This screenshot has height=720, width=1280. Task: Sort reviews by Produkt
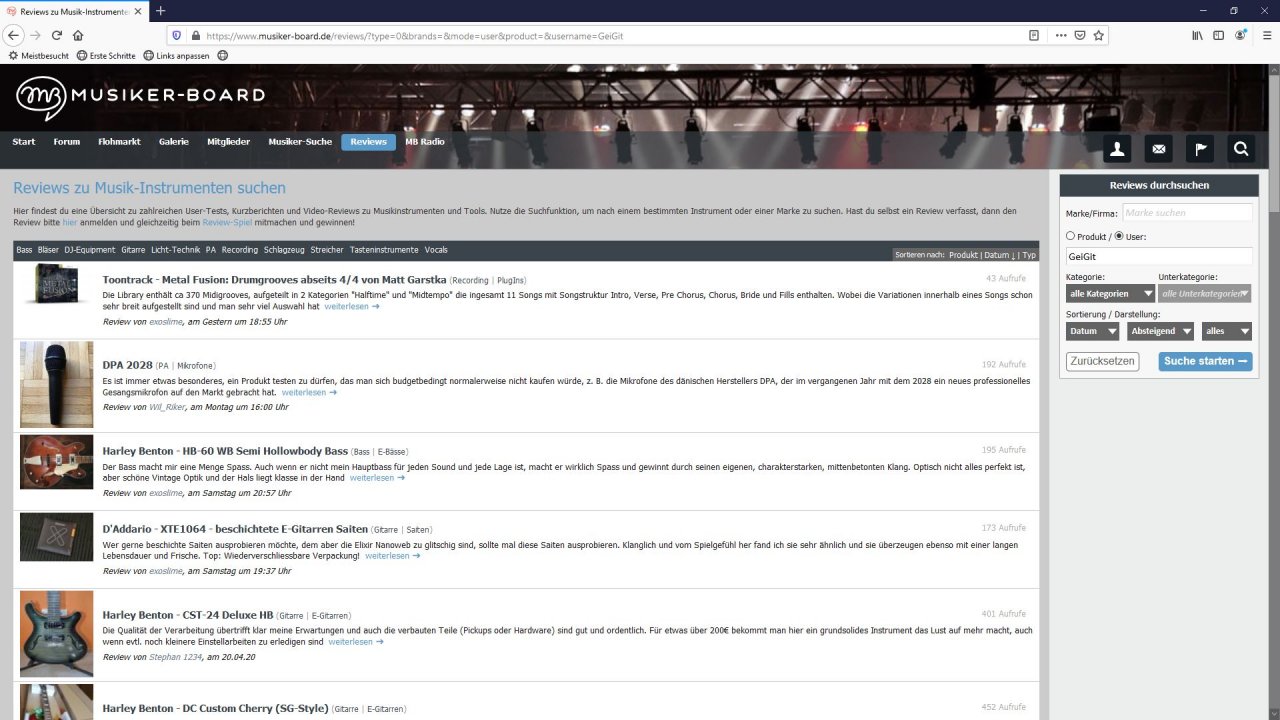[x=963, y=255]
